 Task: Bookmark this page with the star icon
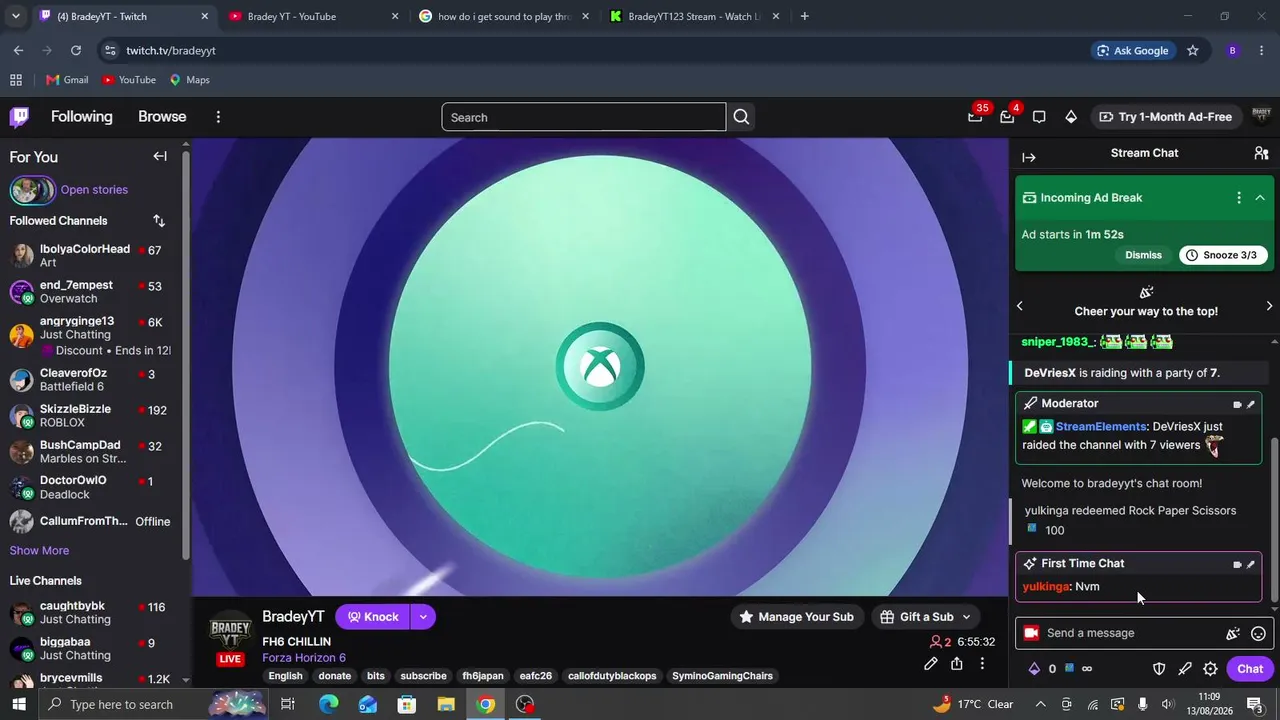tap(1192, 50)
